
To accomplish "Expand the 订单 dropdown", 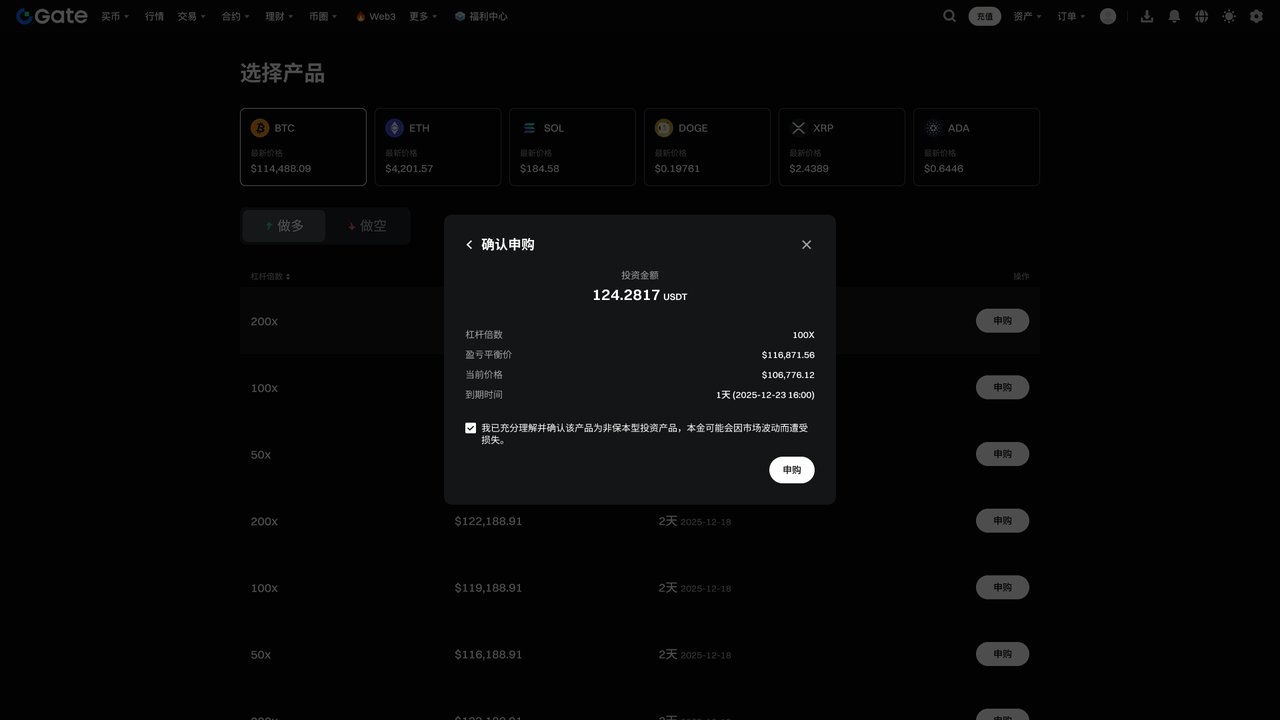I will point(1071,16).
